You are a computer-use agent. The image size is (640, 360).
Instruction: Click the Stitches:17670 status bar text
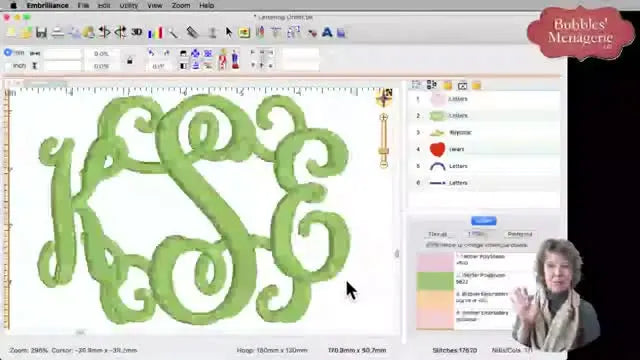pyautogui.click(x=455, y=350)
